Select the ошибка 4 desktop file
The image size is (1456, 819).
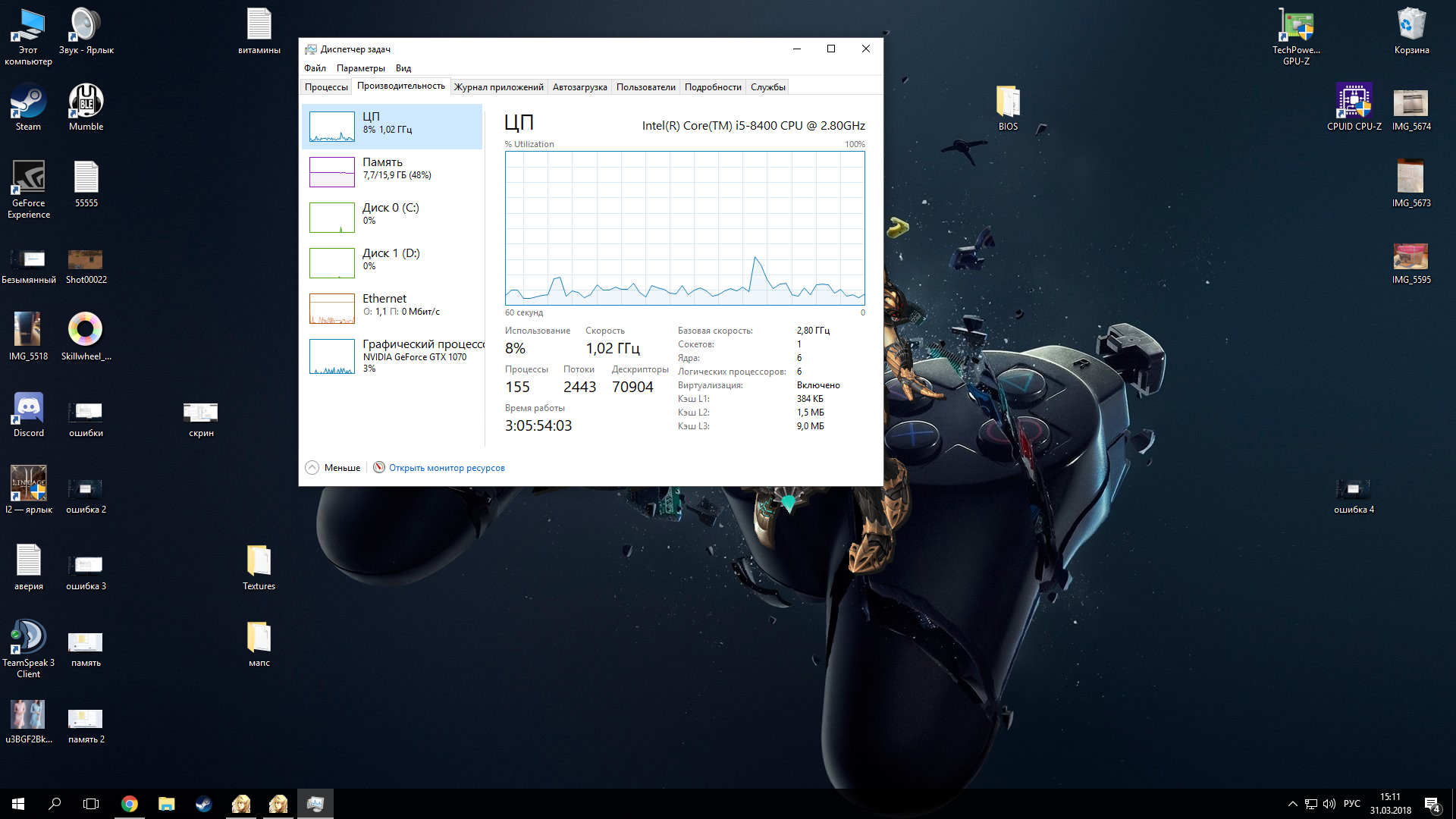click(1354, 496)
